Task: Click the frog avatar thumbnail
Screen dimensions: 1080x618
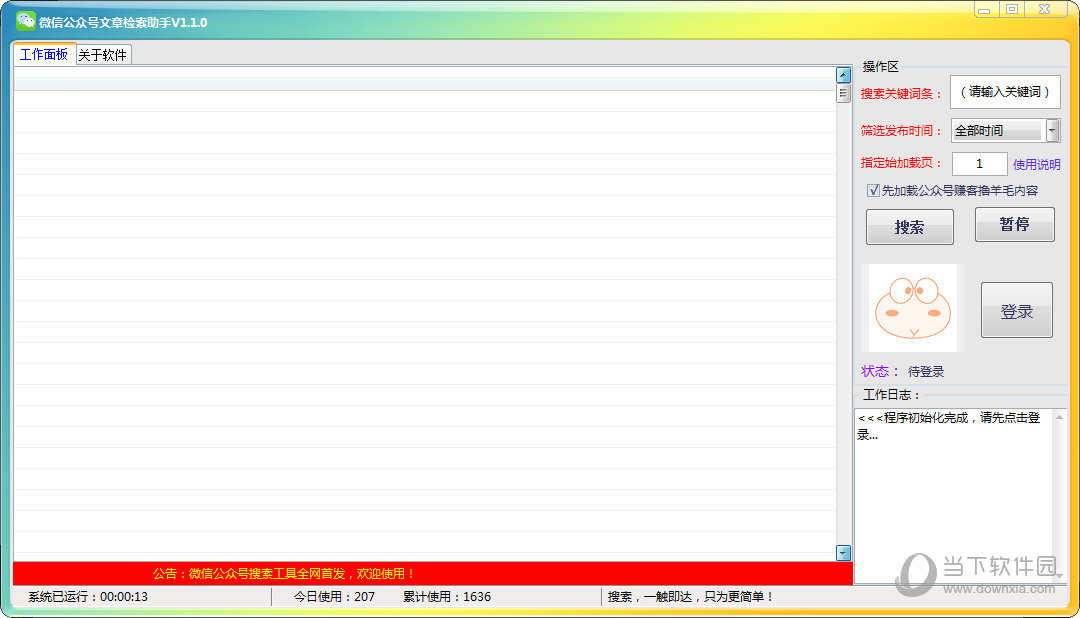Action: [x=913, y=308]
